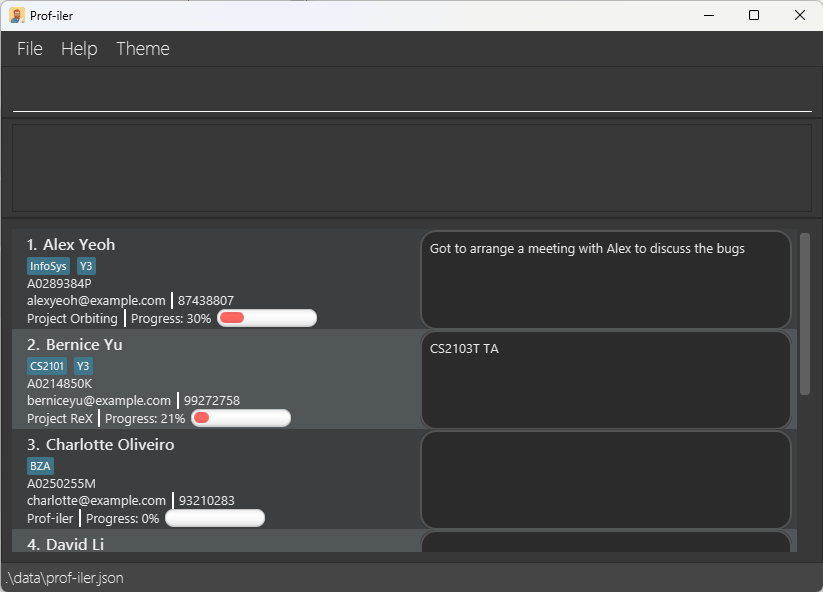Click Charlotte Oliveiro's empty note box
The width and height of the screenshot is (823, 592).
tap(606, 480)
